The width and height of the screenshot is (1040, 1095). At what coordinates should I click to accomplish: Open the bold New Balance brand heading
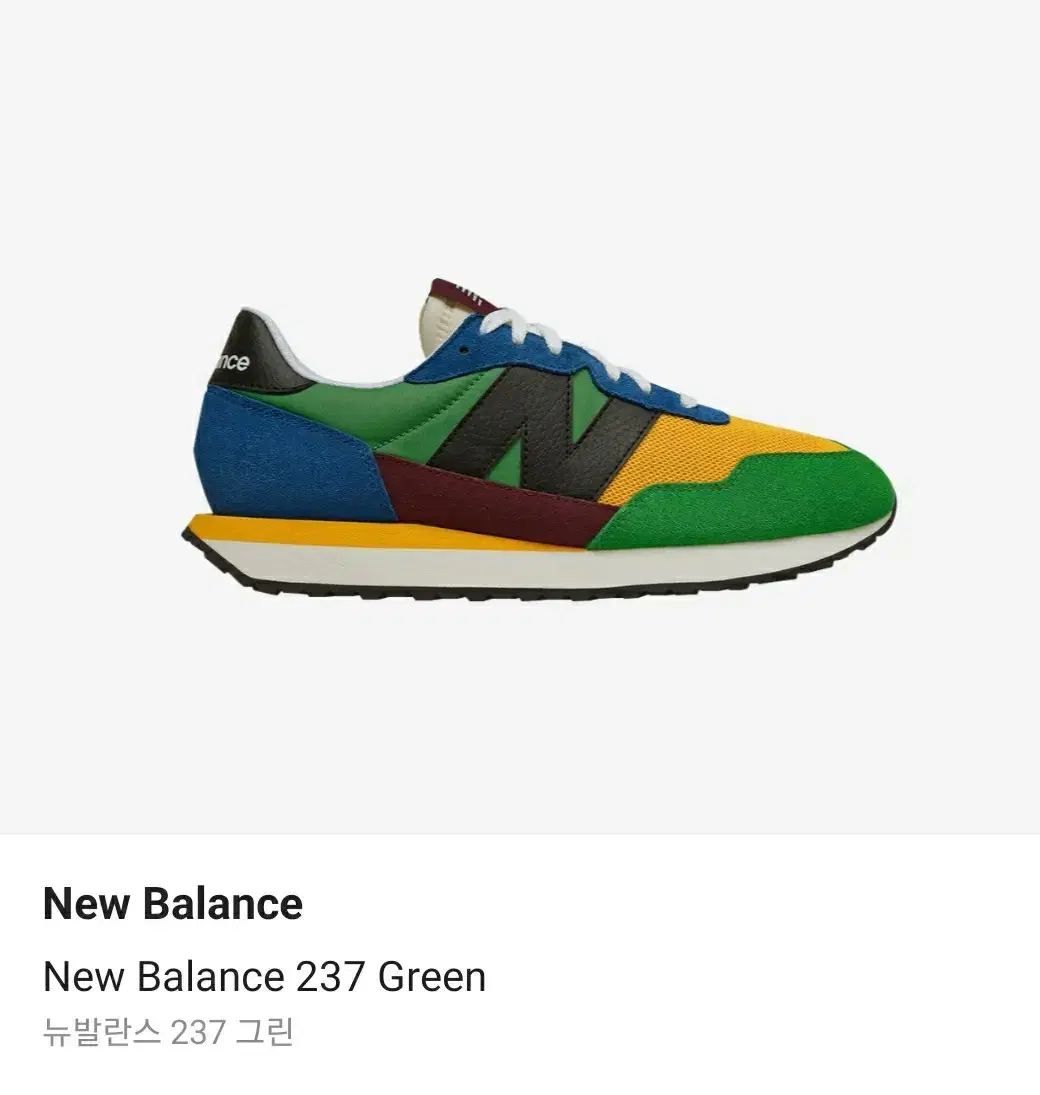[x=173, y=903]
